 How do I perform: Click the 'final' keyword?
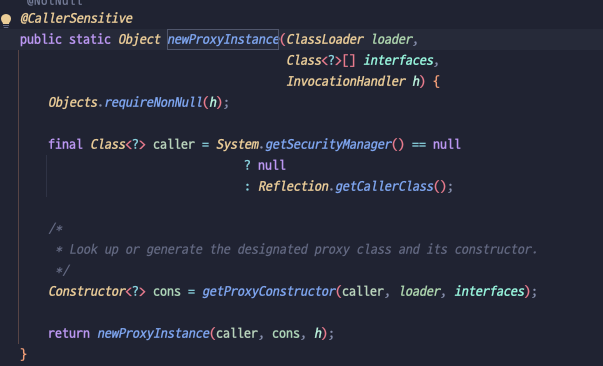tap(65, 144)
